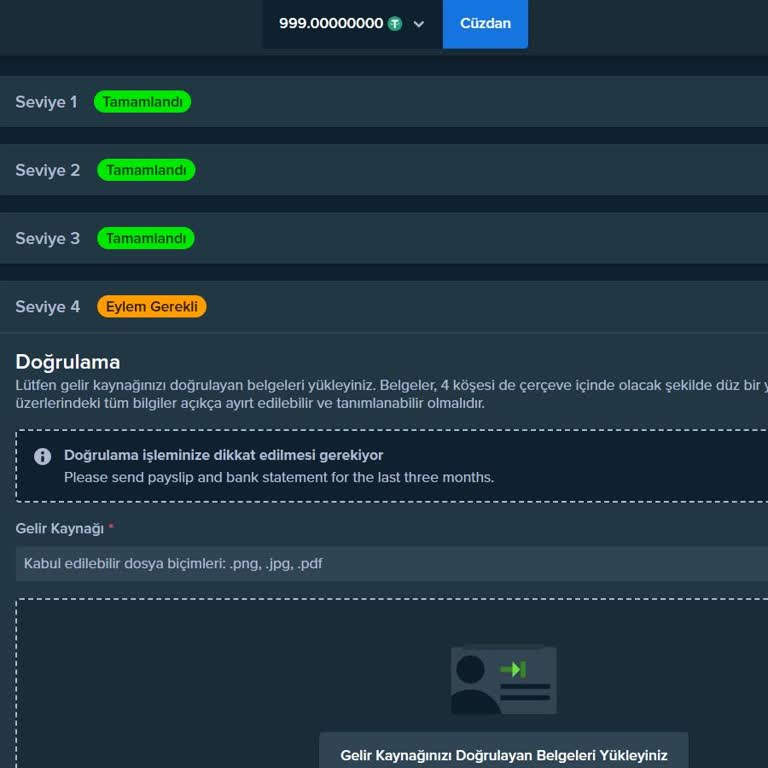Screen dimensions: 768x768
Task: Click the accepted file formats field
Action: [390, 563]
